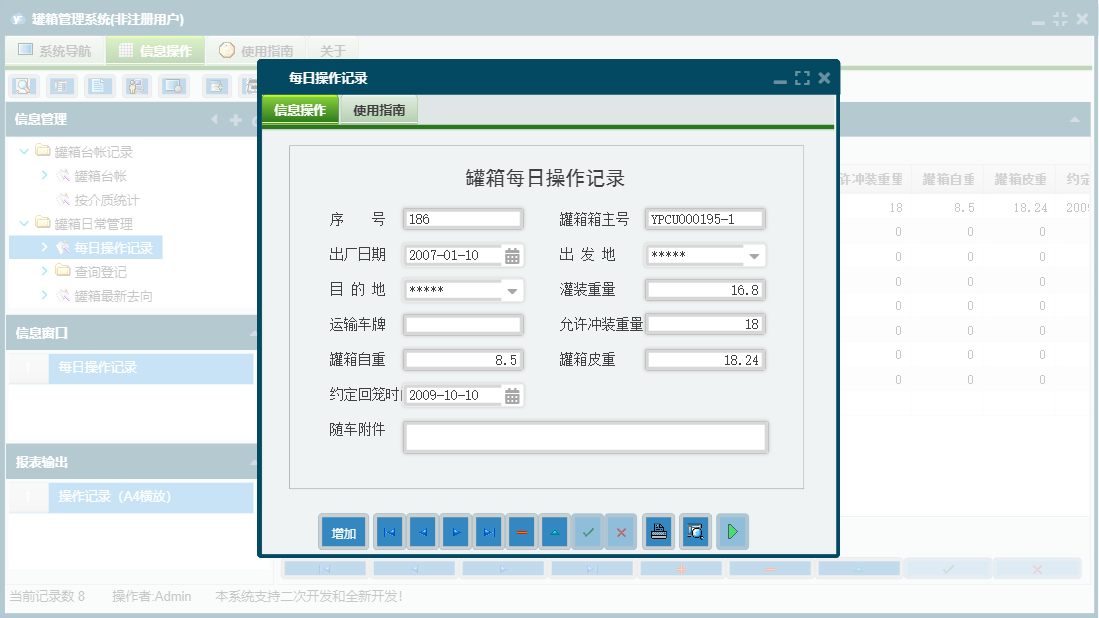Open calendar picker for 出厂日期 field
The image size is (1099, 618).
pyautogui.click(x=513, y=255)
